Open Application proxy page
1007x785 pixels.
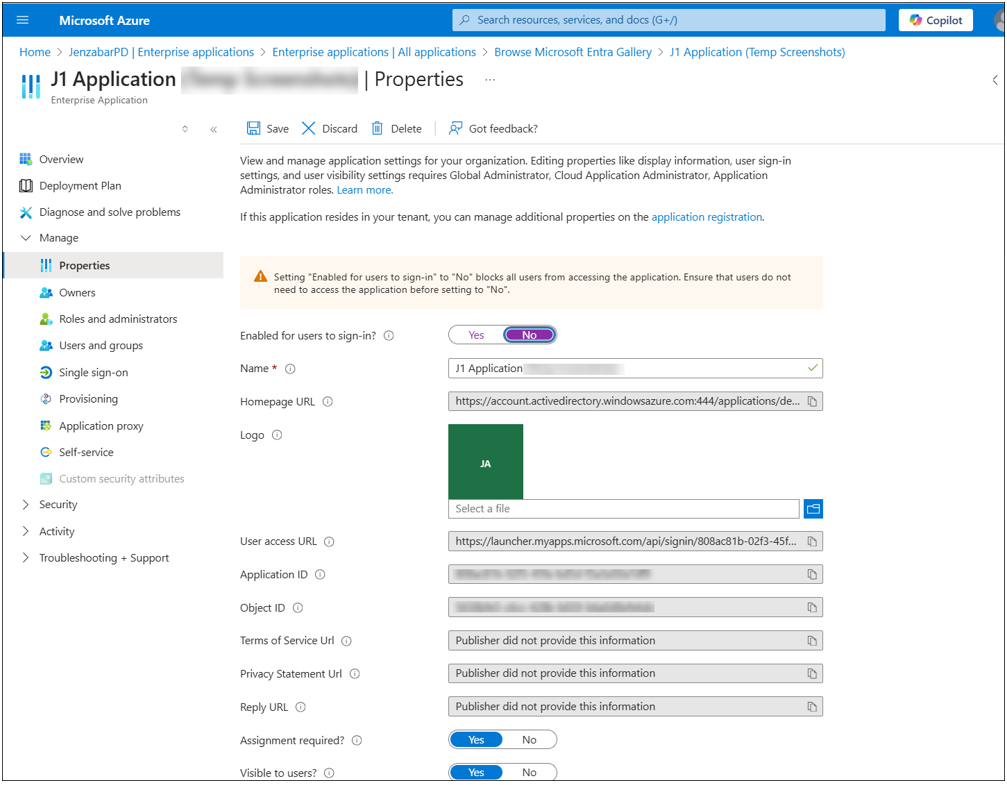101,426
